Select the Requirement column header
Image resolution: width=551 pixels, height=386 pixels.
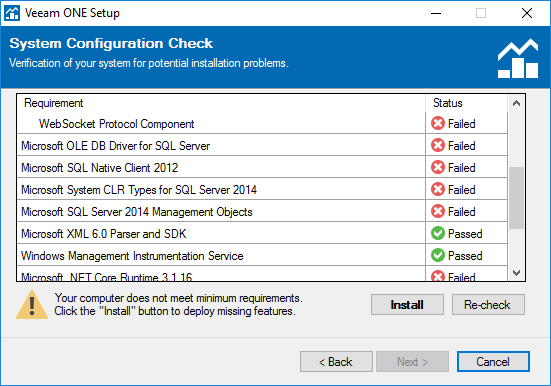tap(221, 103)
